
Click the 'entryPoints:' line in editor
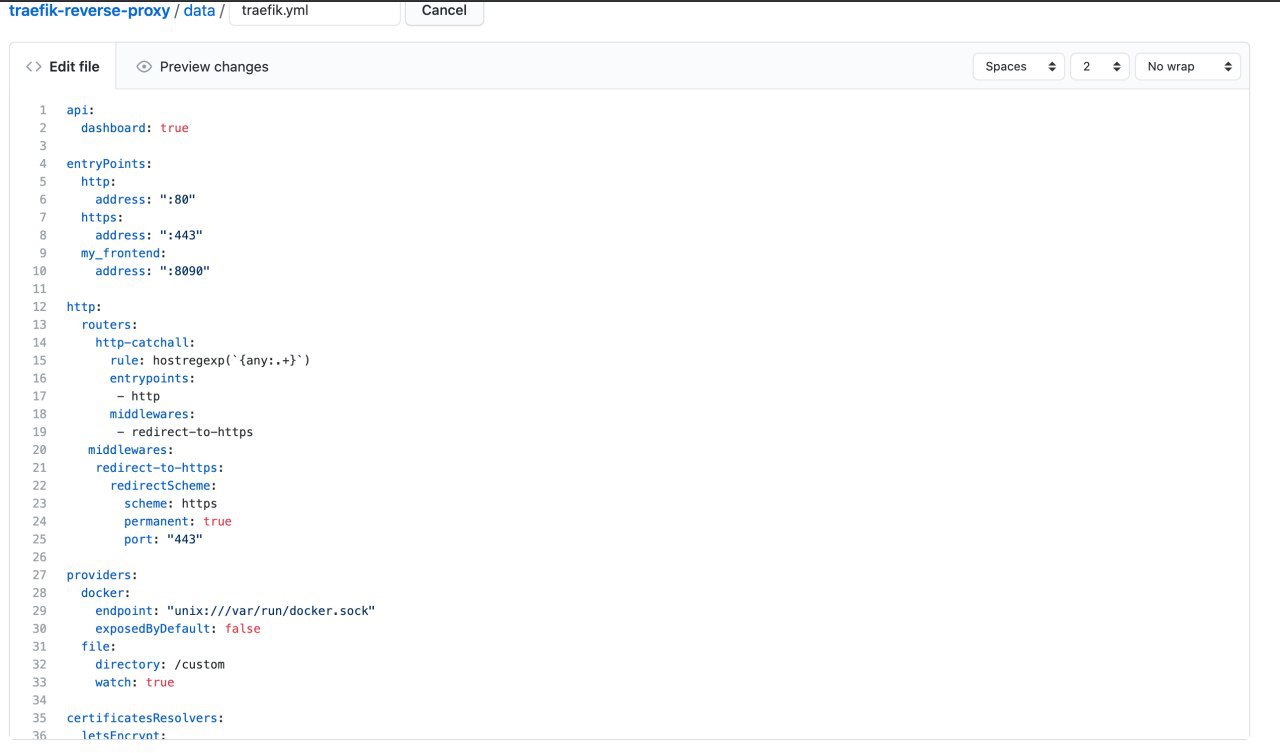click(x=109, y=164)
